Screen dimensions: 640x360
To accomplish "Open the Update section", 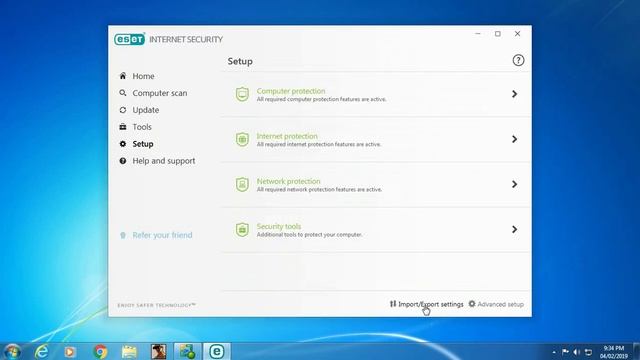I will pyautogui.click(x=146, y=110).
